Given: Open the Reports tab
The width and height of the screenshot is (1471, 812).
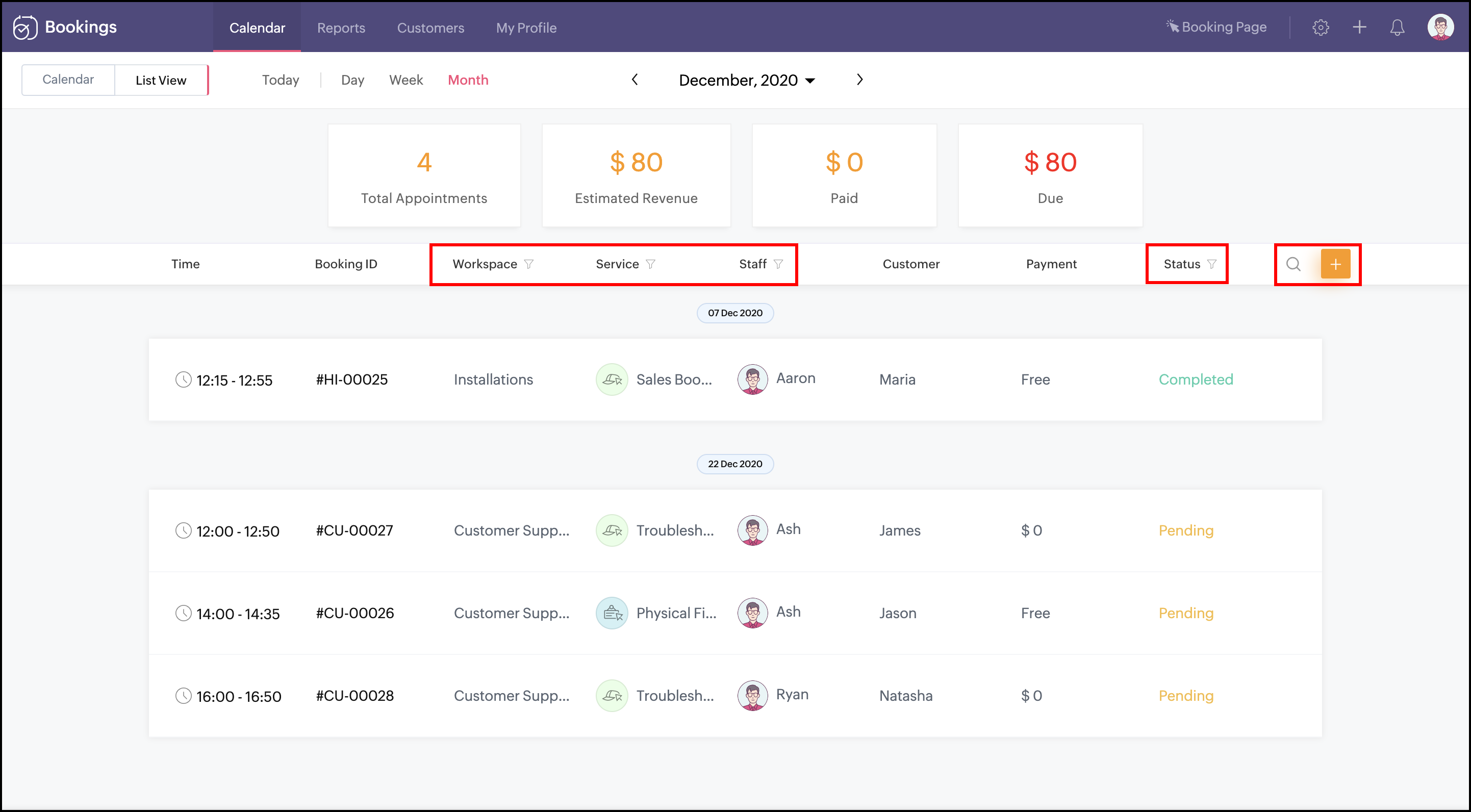Looking at the screenshot, I should [x=341, y=28].
